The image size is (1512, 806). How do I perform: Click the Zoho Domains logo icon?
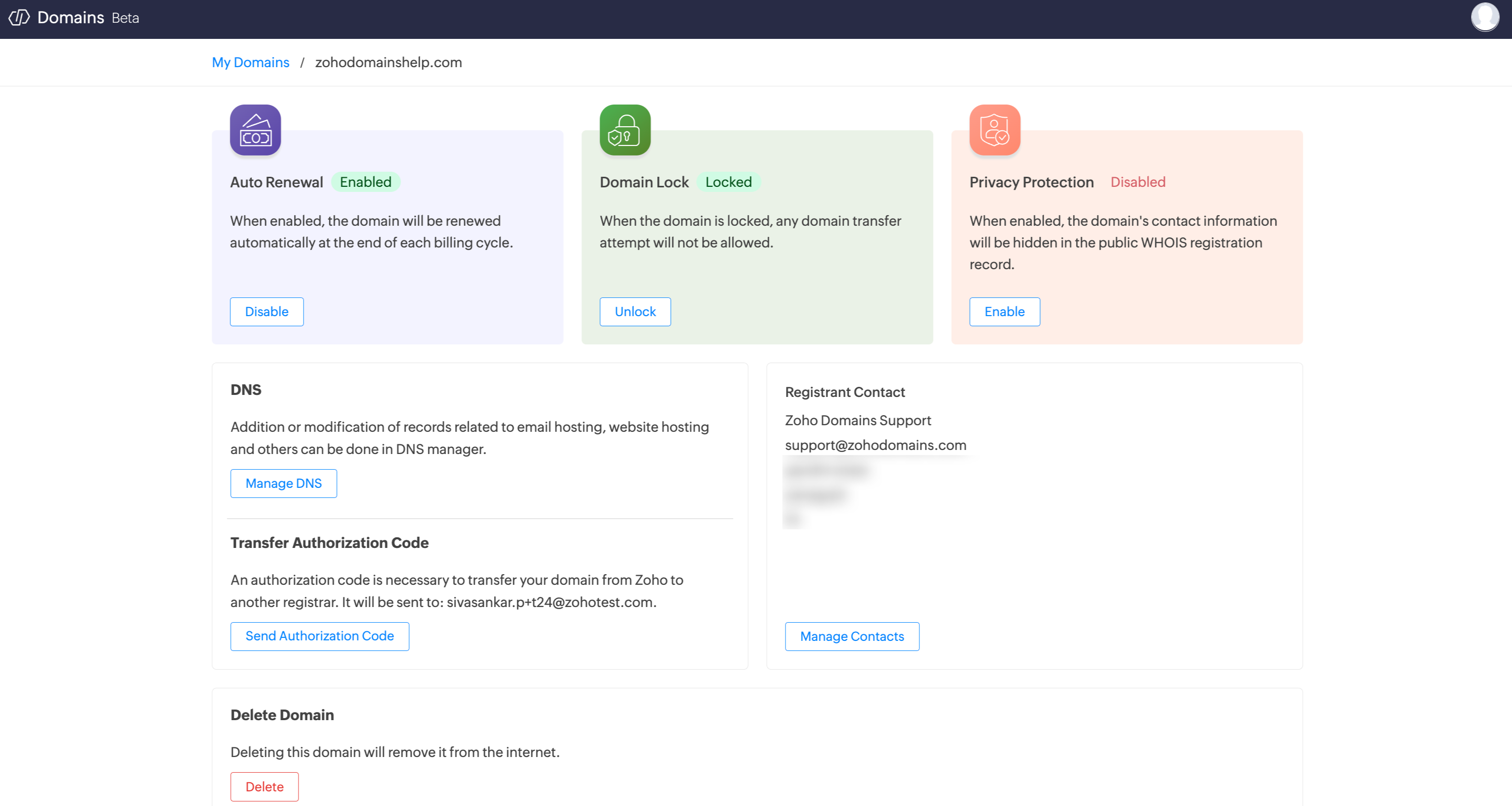click(x=19, y=18)
